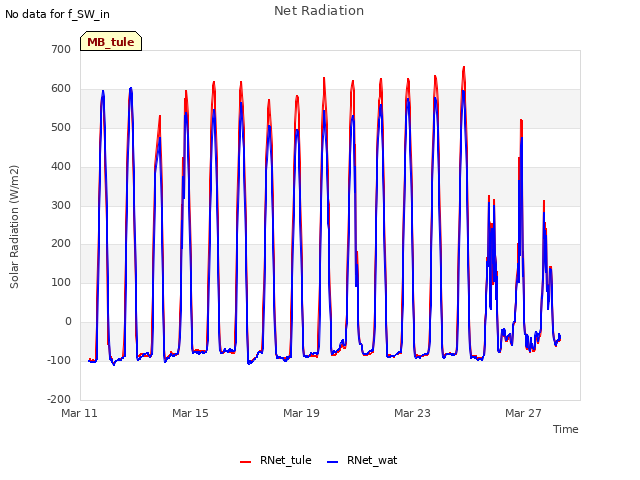Click the first blue peak after Mar 11
This screenshot has height=480, width=640.
point(103,91)
